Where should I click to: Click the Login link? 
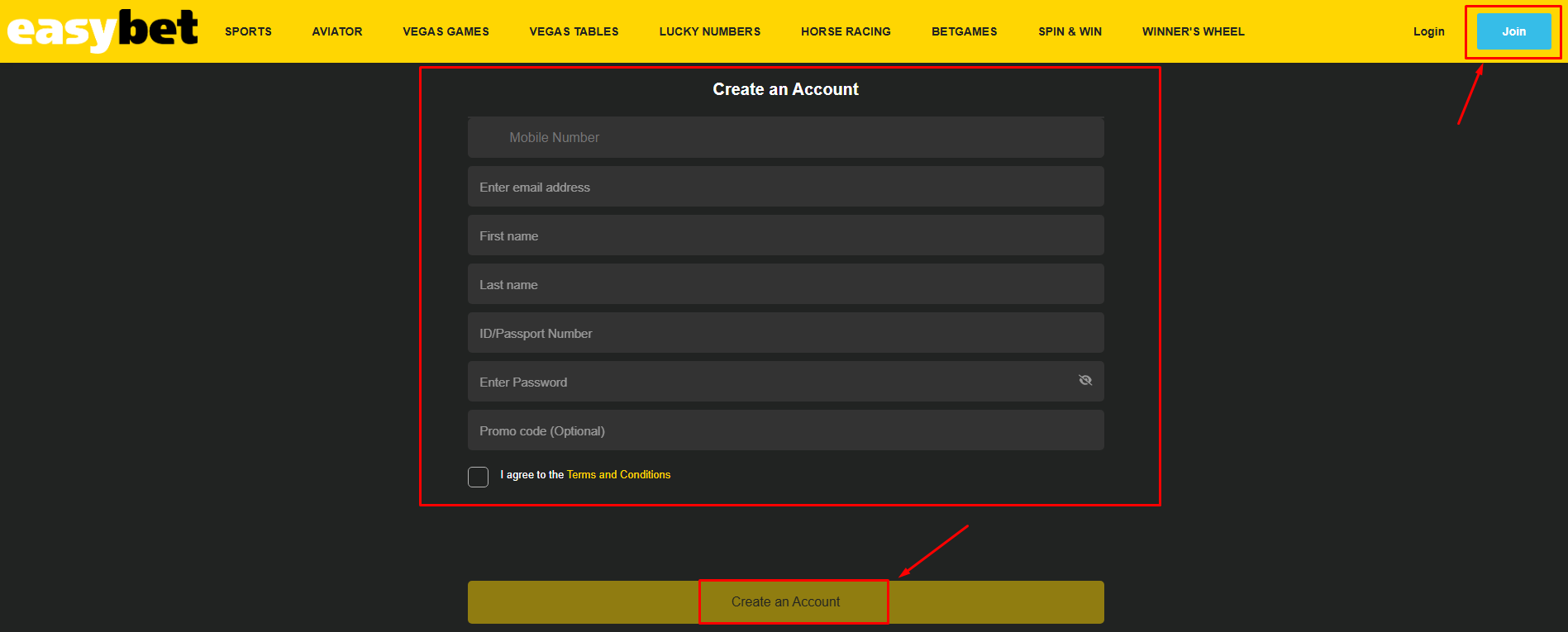coord(1428,31)
